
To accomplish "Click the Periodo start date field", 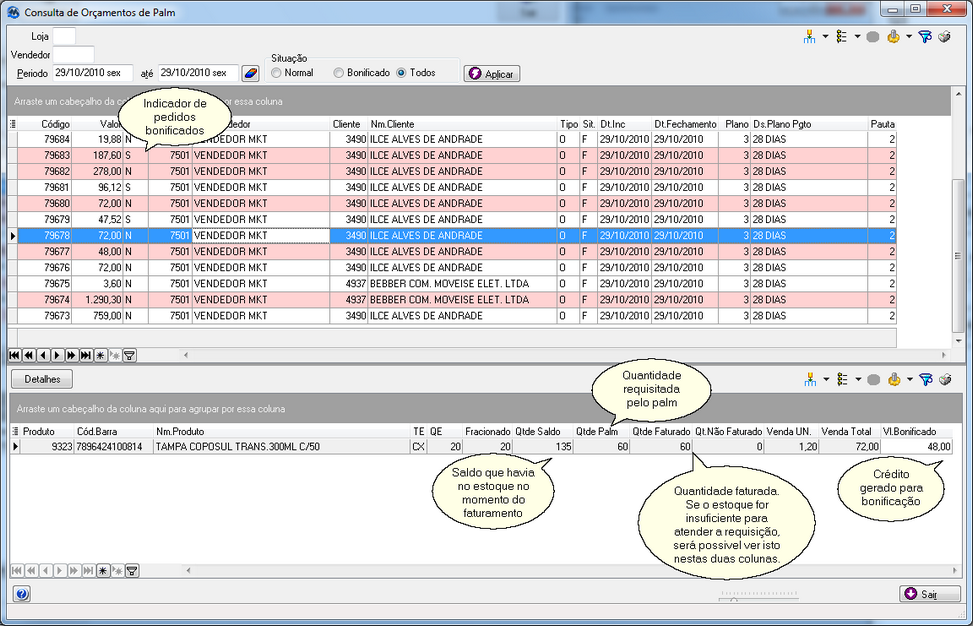I will point(92,73).
